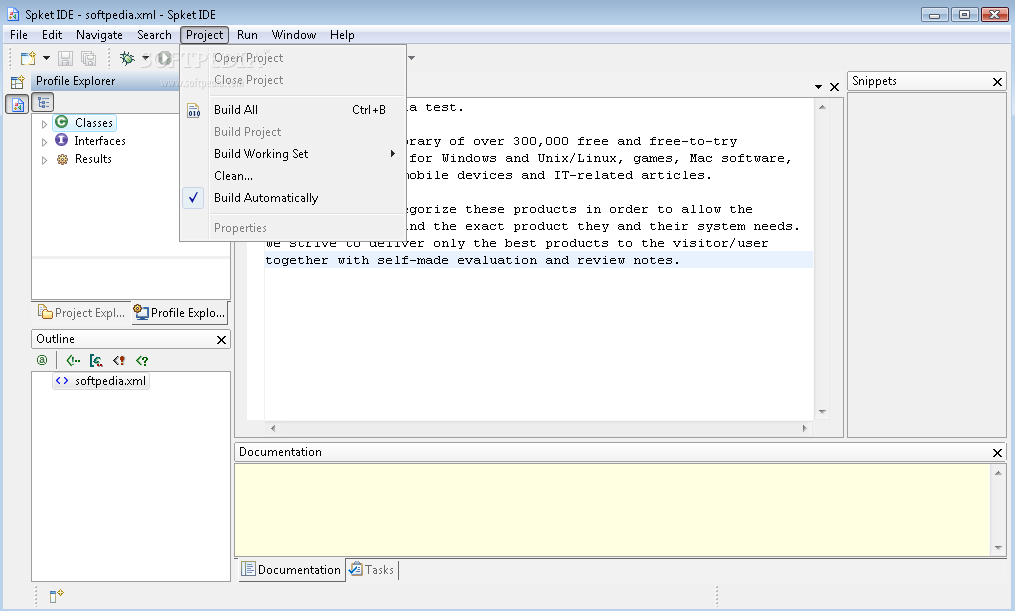Toggle Build Automatically checkmark
The width and height of the screenshot is (1015, 611).
(x=194, y=198)
